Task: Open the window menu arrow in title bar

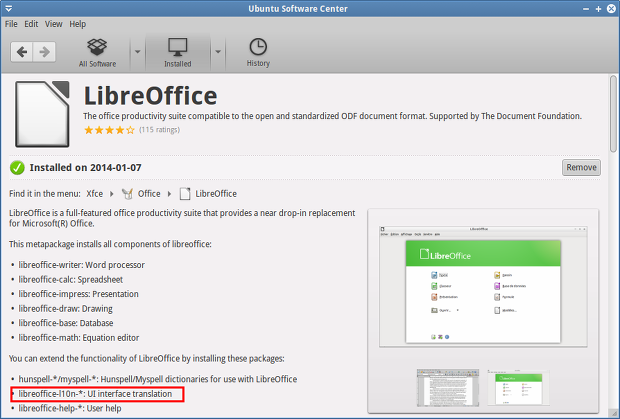Action: 8,9
